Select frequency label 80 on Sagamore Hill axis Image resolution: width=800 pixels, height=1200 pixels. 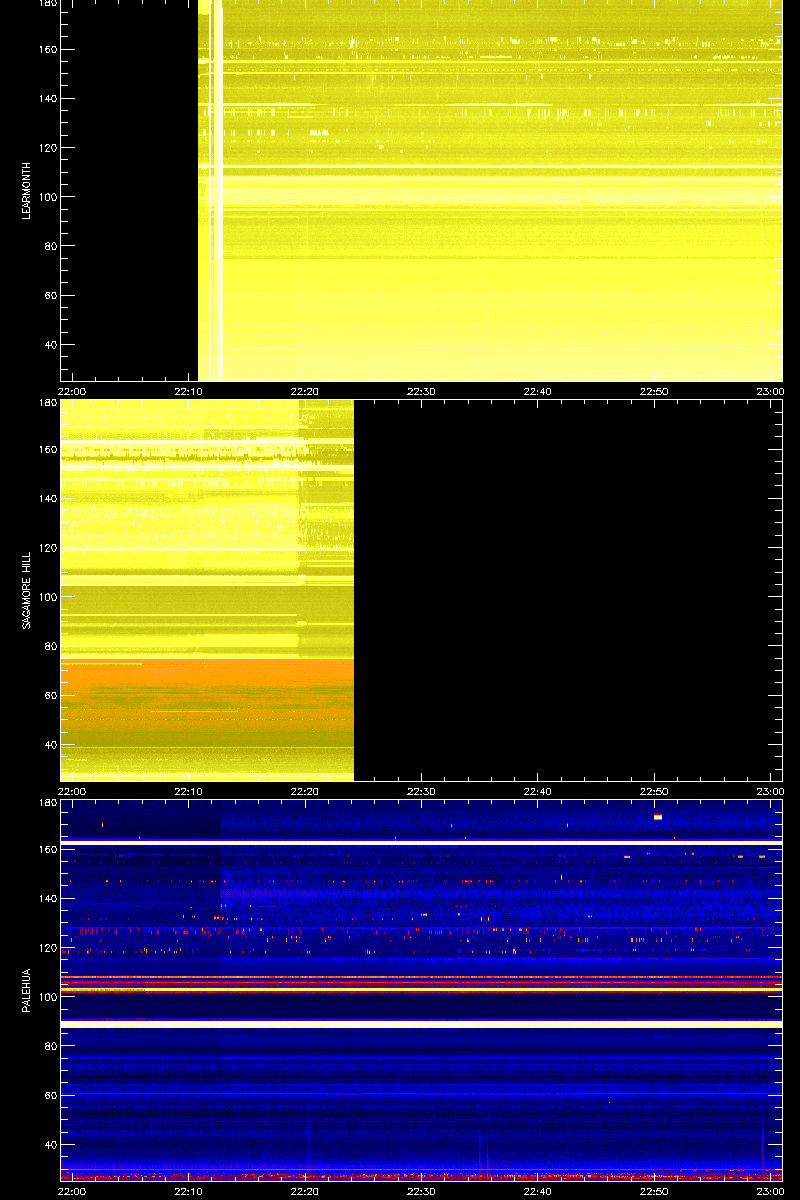tap(50, 646)
